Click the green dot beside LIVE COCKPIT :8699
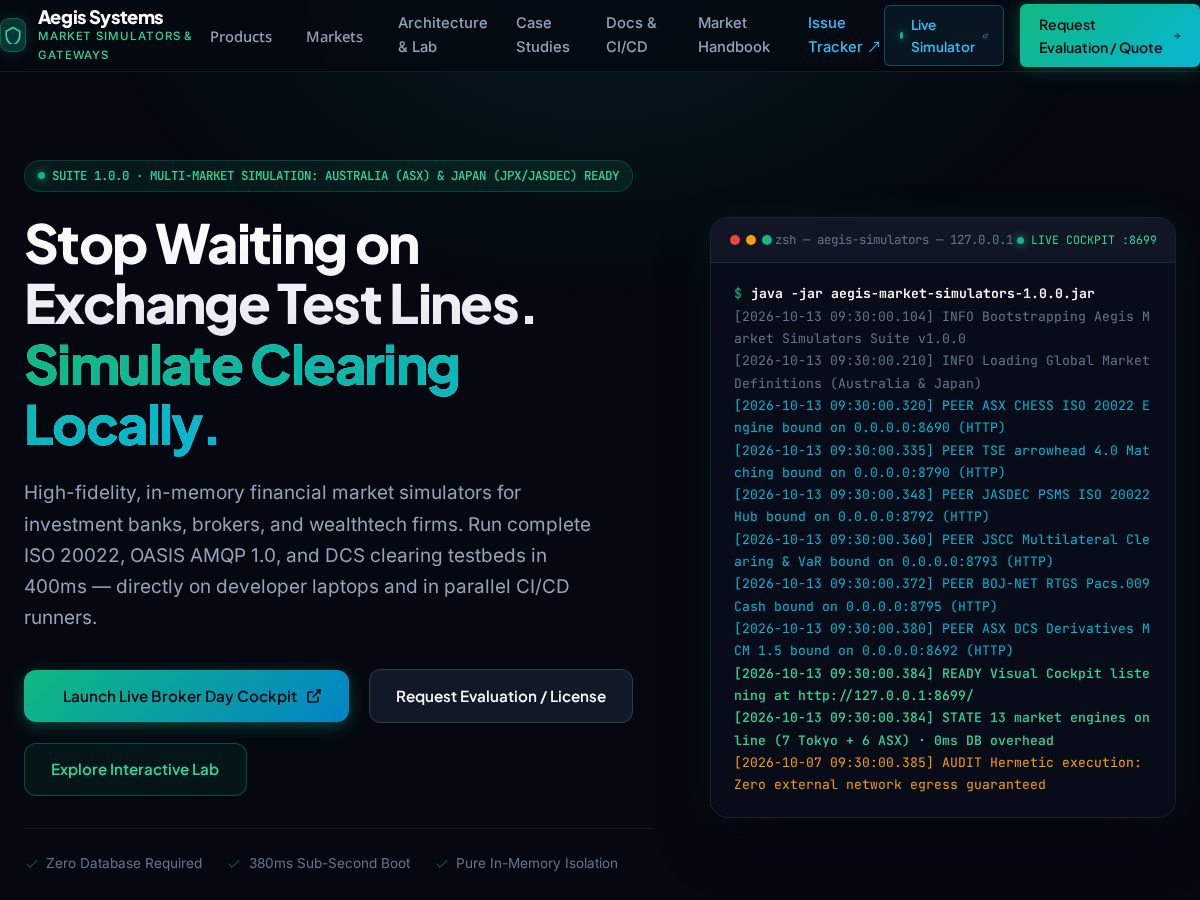This screenshot has height=900, width=1200. click(x=1020, y=240)
